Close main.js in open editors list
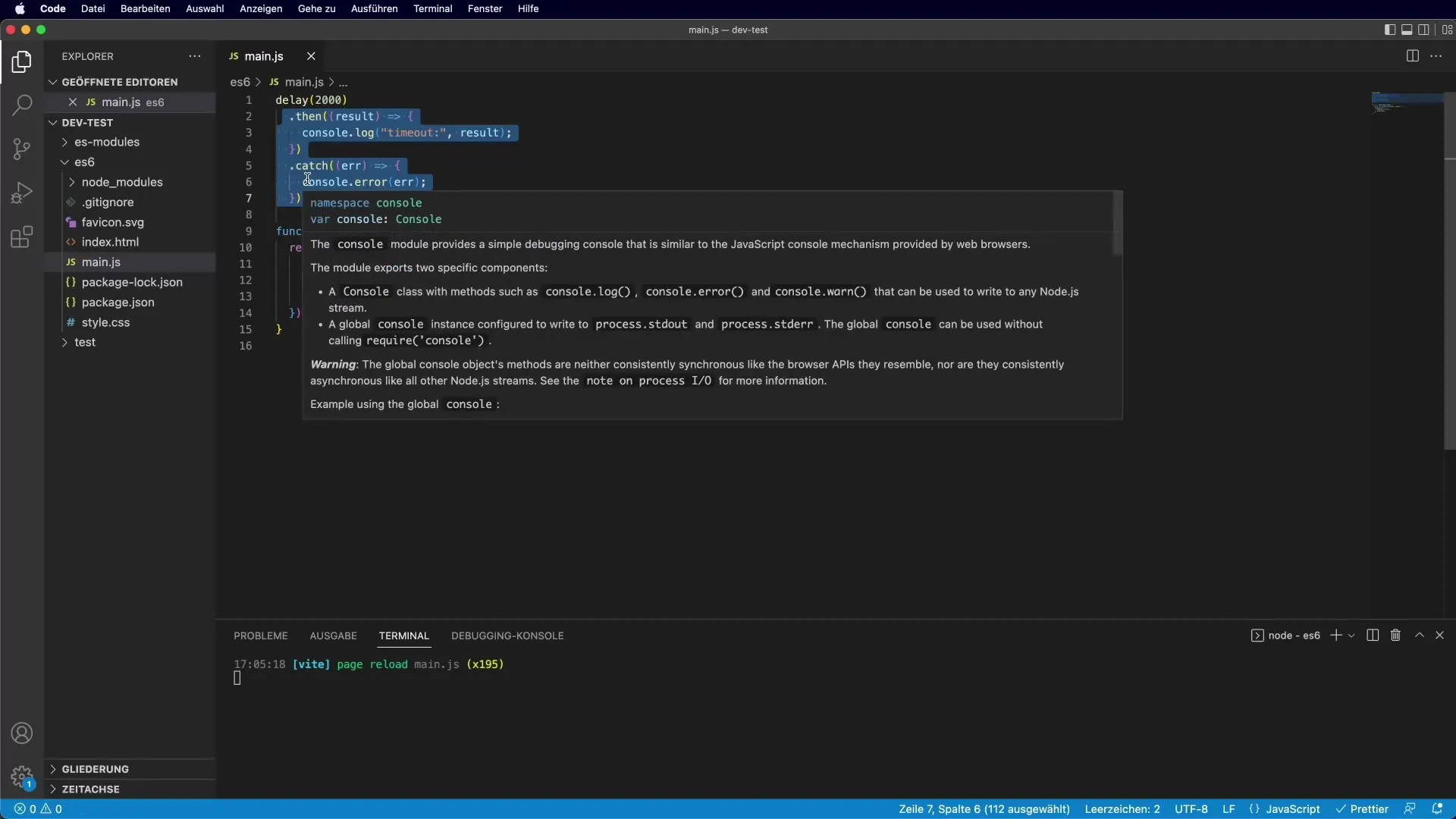Viewport: 1456px width, 819px height. tap(73, 102)
